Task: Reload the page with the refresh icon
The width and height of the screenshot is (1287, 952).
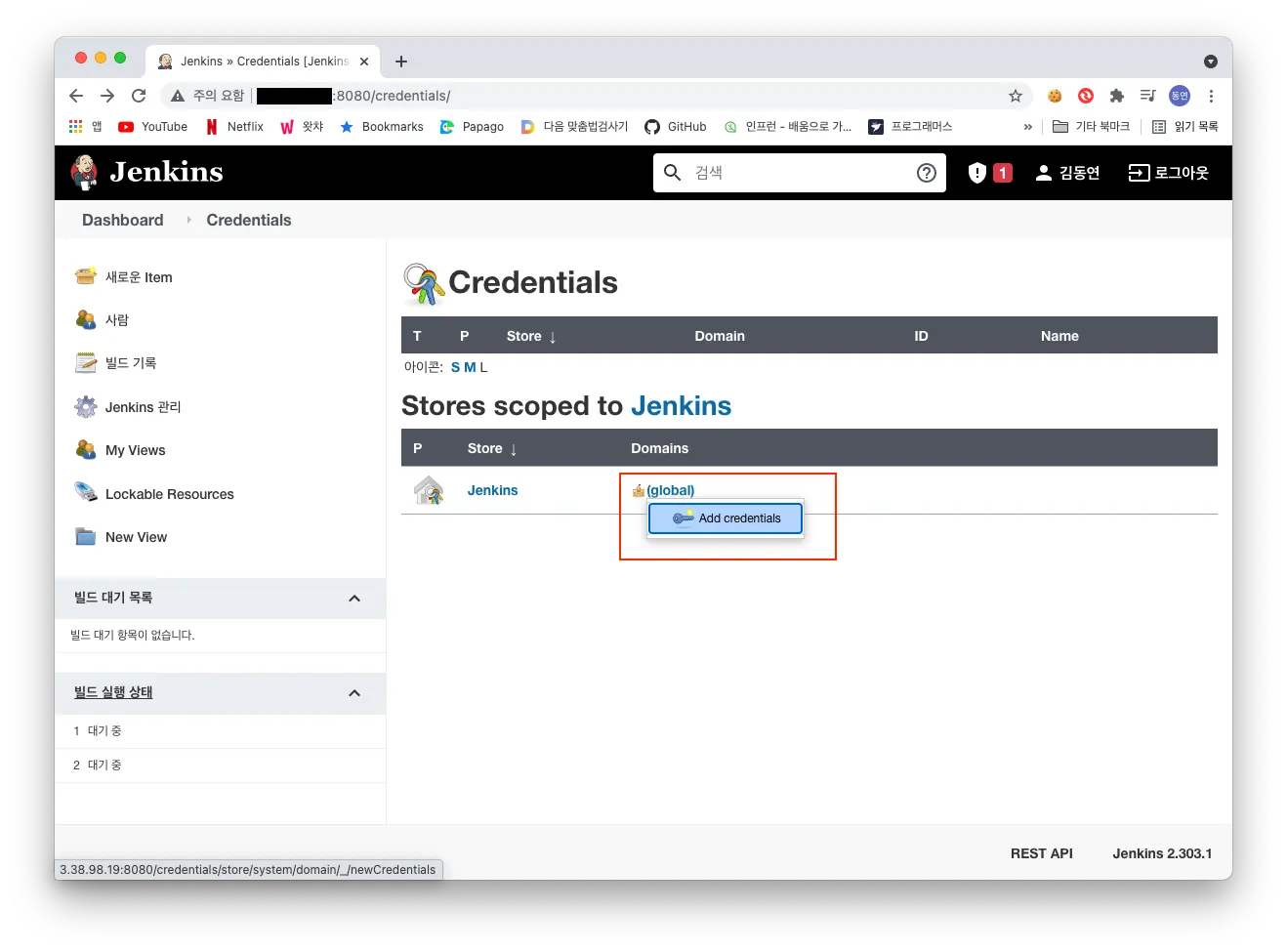Action: (x=139, y=96)
